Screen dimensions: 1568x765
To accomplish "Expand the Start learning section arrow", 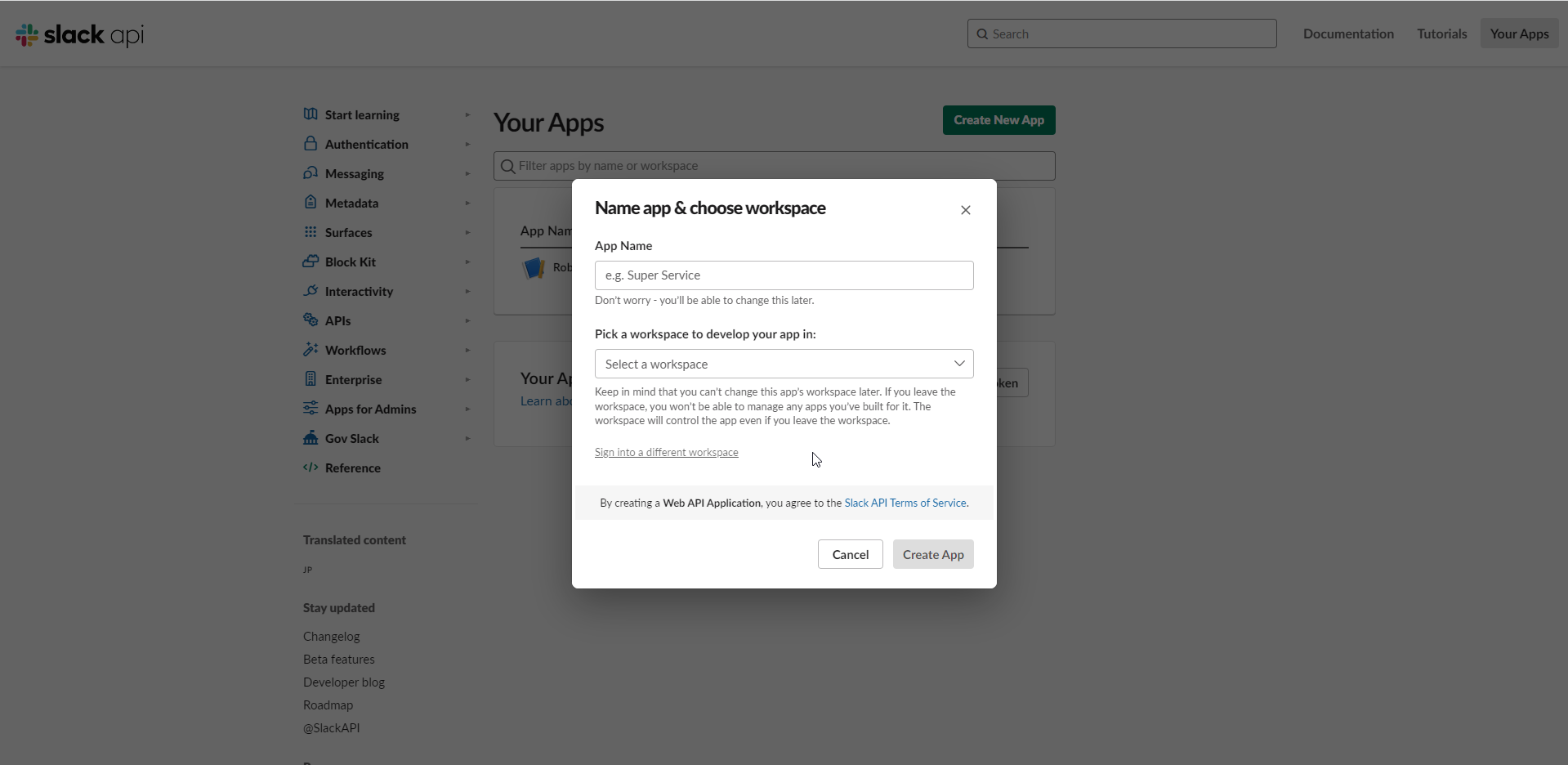I will coord(467,114).
